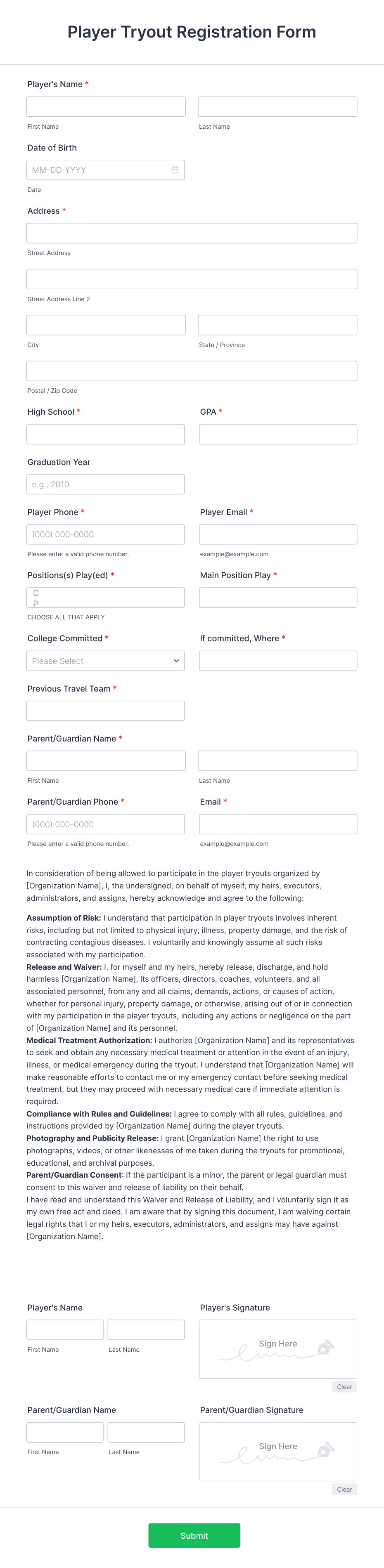Screen dimensions: 384x1568
Task: Click the Player Phone field
Action: point(105,534)
